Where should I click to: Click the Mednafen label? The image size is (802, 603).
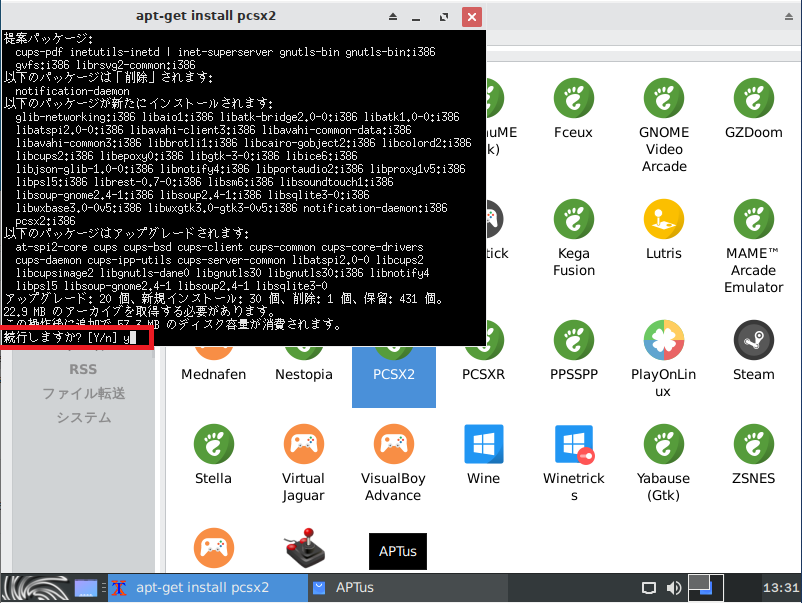[x=213, y=375]
